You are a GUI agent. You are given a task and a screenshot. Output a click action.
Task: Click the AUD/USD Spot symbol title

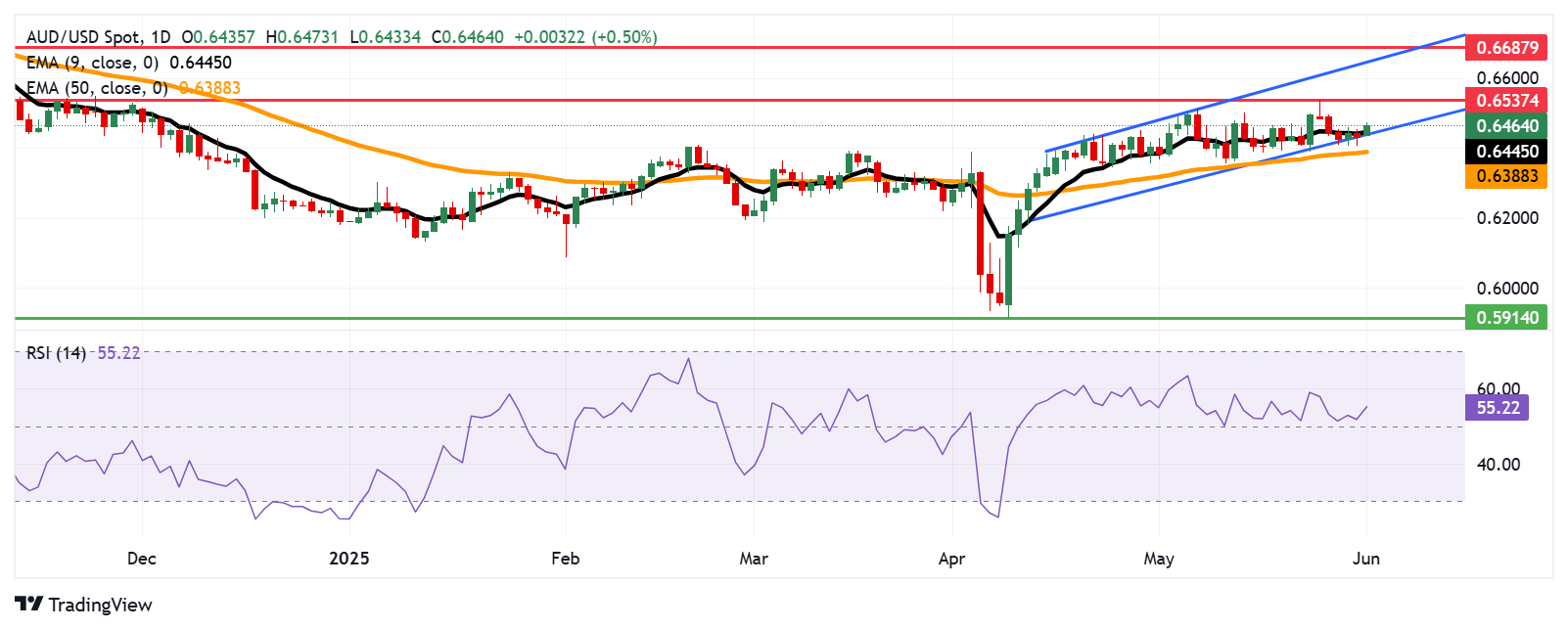(83, 37)
